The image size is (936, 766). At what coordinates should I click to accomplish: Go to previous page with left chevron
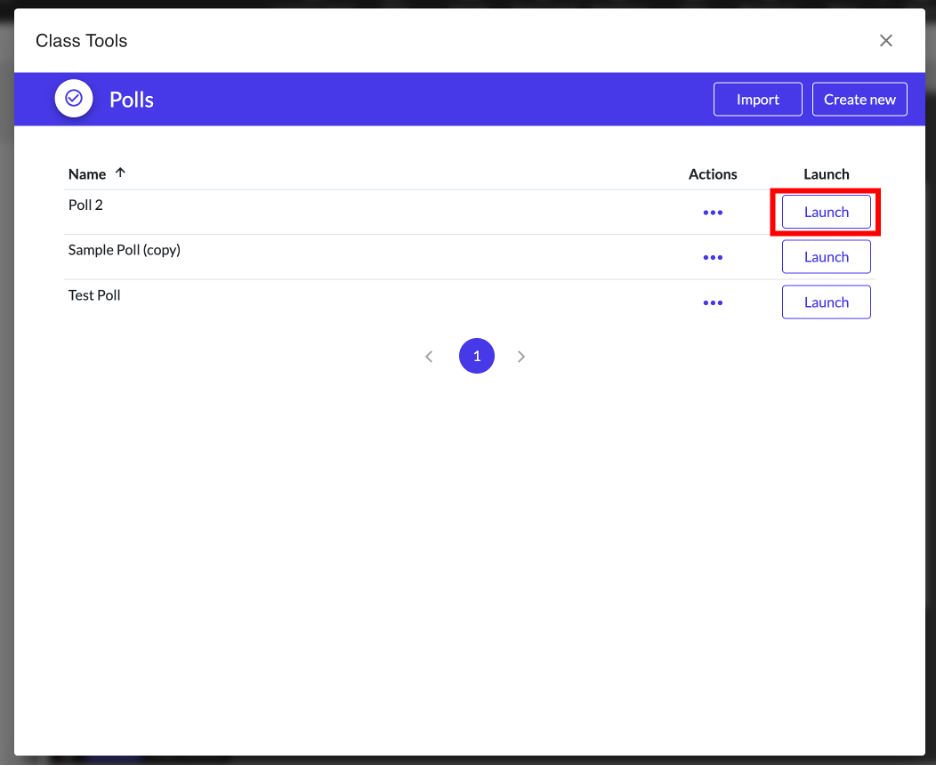click(x=429, y=357)
